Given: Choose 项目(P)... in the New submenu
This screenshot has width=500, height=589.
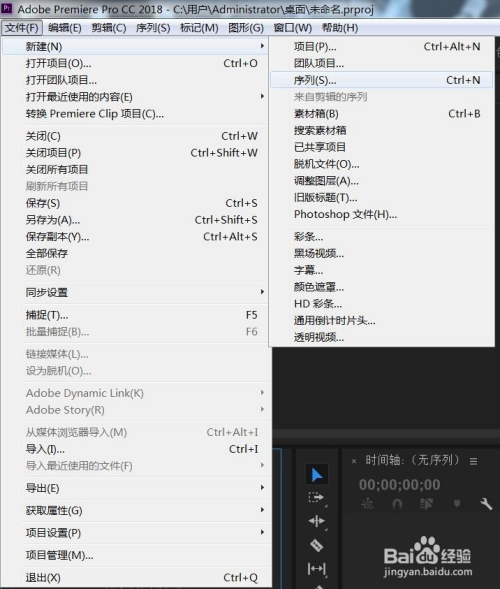Looking at the screenshot, I should point(381,47).
